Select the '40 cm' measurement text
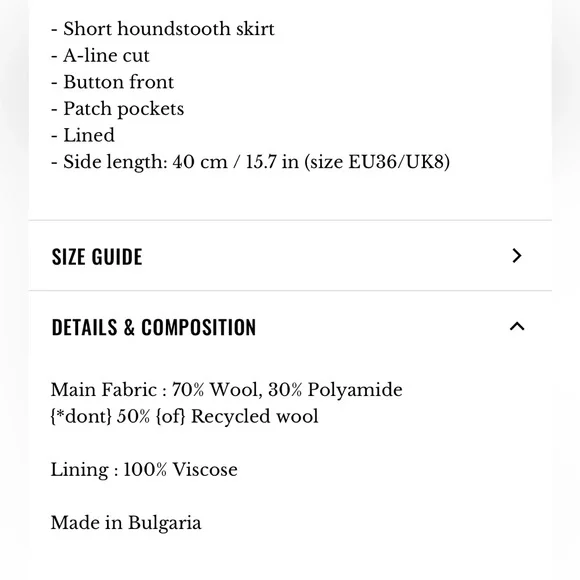Screen dimensions: 580x580 point(200,162)
